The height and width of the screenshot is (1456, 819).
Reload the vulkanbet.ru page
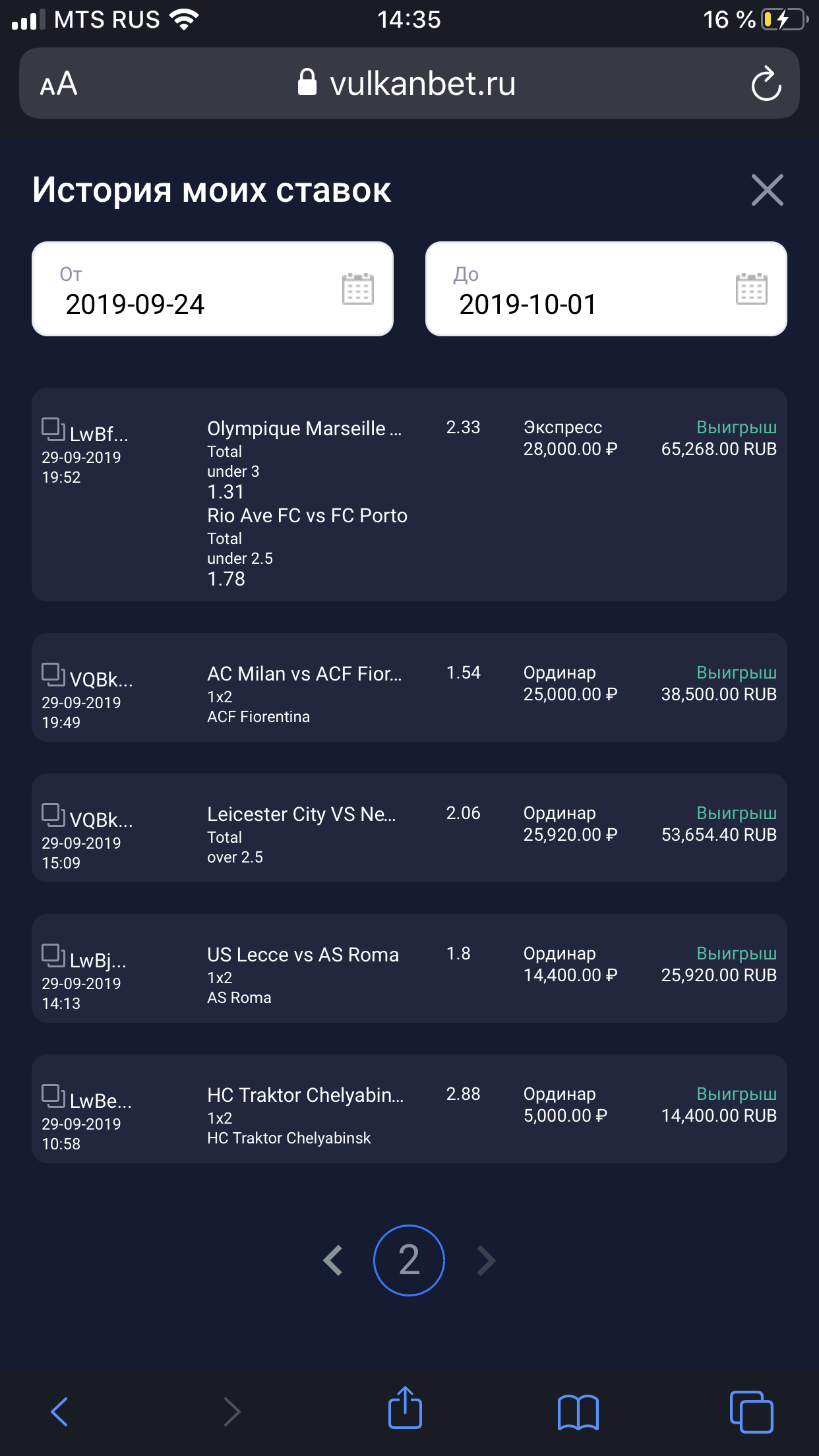coord(766,84)
